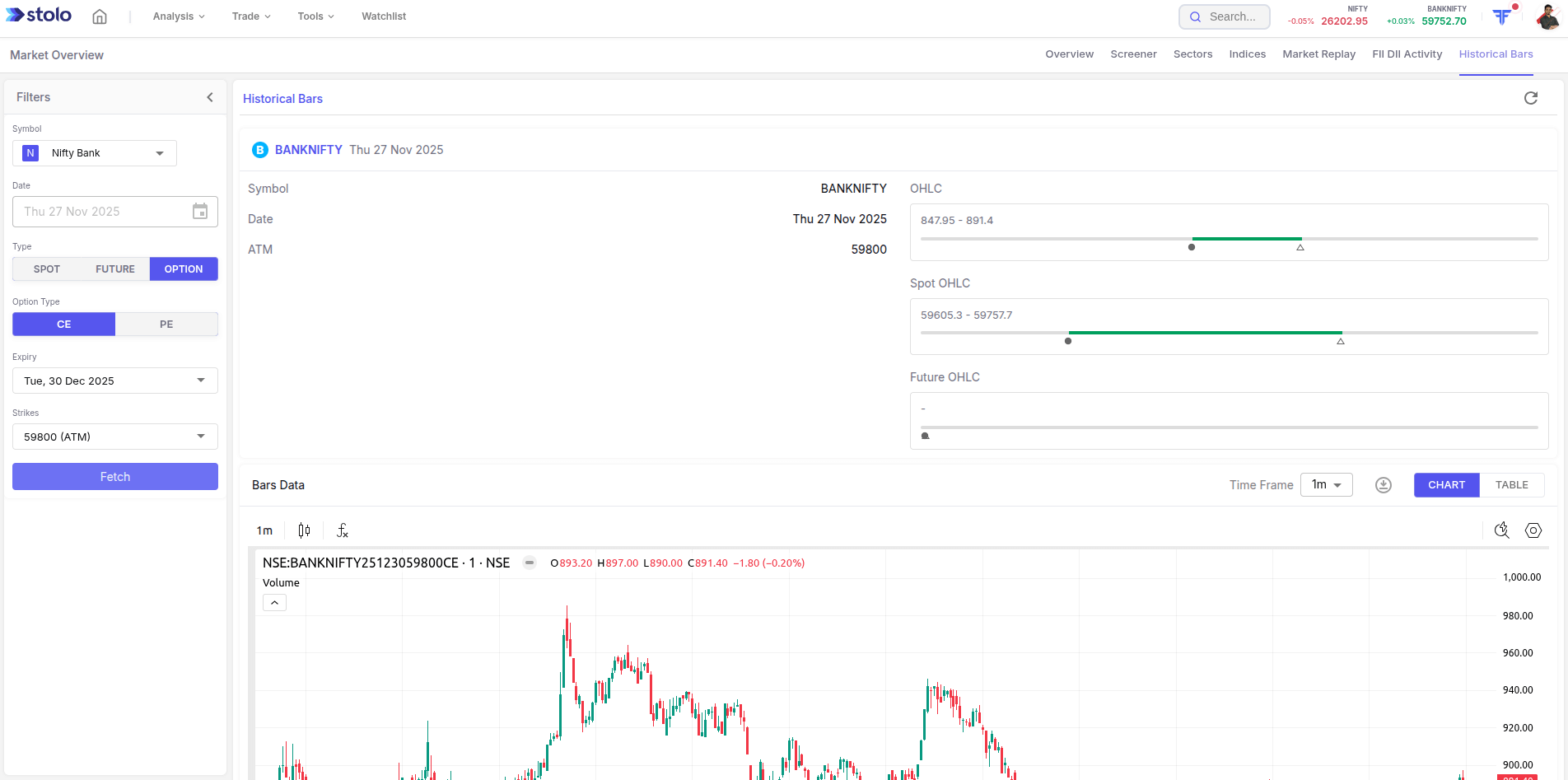This screenshot has height=780, width=1568.
Task: Open chart candlestick style selector
Action: (x=304, y=530)
